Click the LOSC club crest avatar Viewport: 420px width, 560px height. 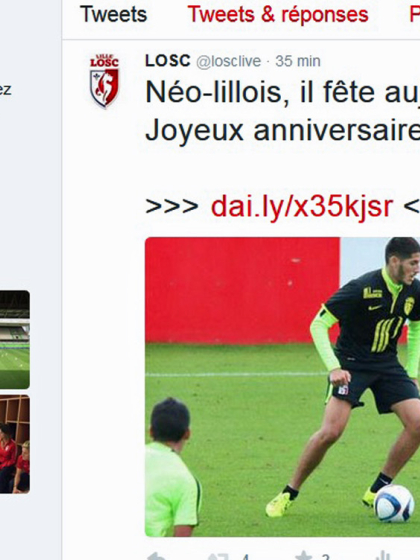104,81
